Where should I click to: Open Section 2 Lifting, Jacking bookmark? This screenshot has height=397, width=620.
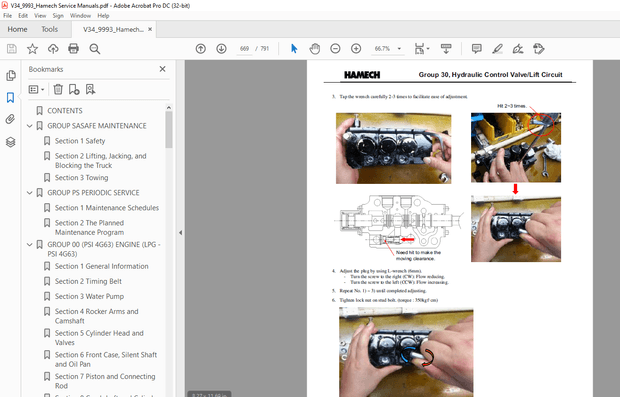pos(100,161)
